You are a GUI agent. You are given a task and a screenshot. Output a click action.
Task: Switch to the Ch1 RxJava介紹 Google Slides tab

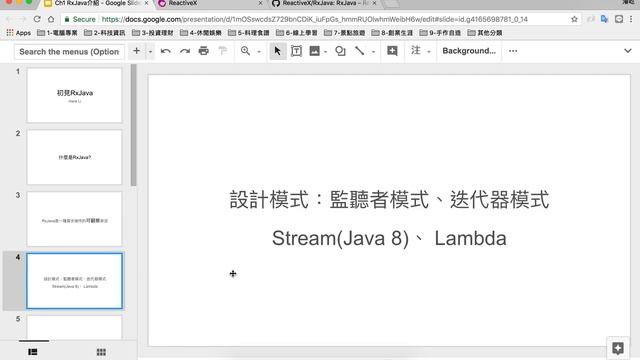point(96,3)
